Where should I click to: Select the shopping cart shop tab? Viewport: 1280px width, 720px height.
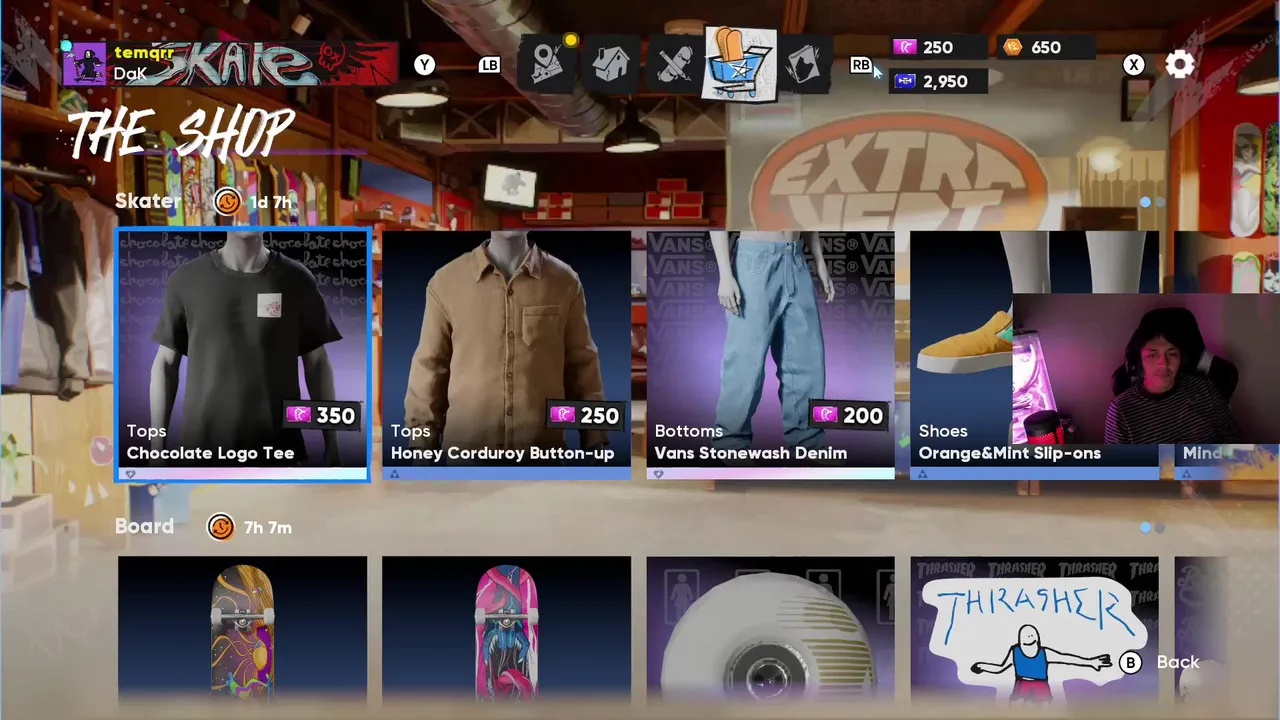740,64
